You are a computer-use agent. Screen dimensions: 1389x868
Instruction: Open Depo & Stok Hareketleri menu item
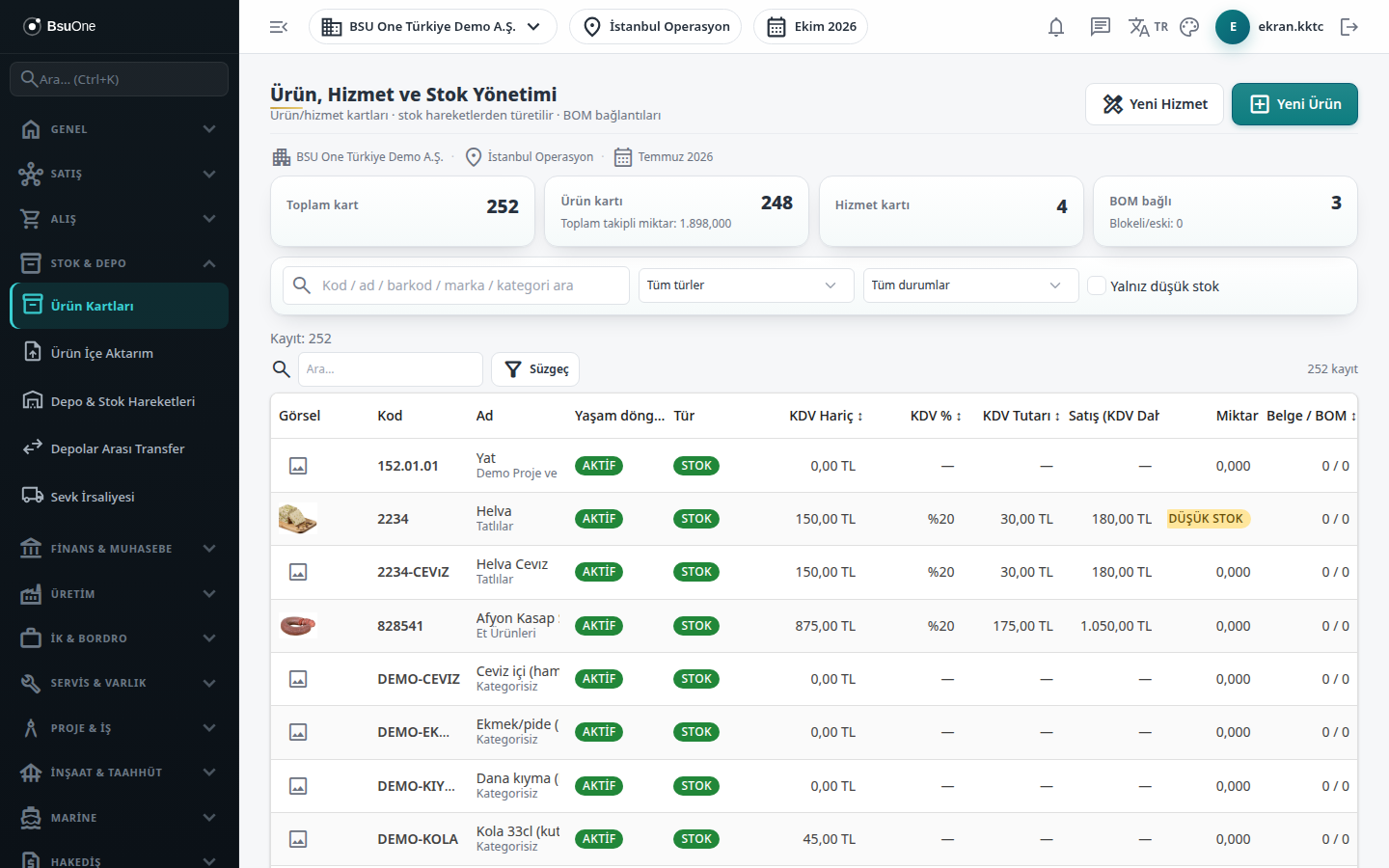(x=119, y=401)
